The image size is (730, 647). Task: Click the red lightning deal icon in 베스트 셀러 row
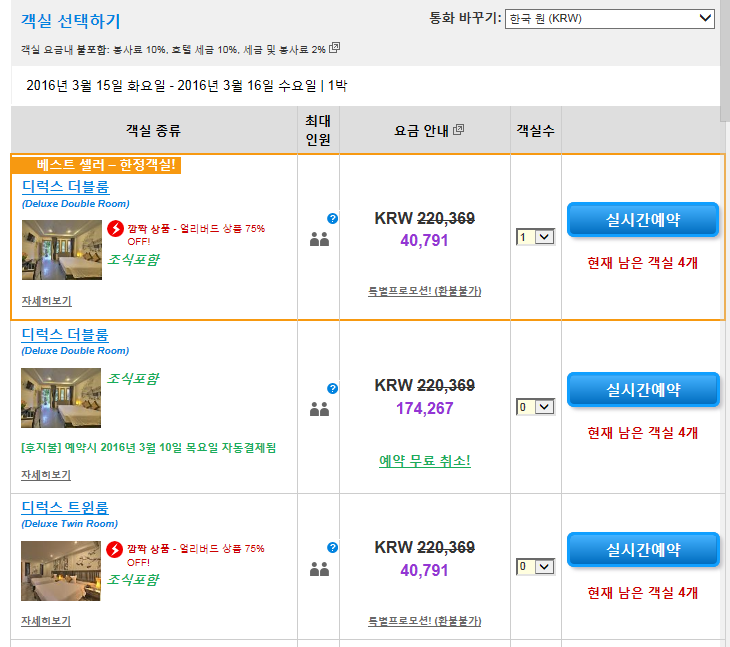point(115,229)
